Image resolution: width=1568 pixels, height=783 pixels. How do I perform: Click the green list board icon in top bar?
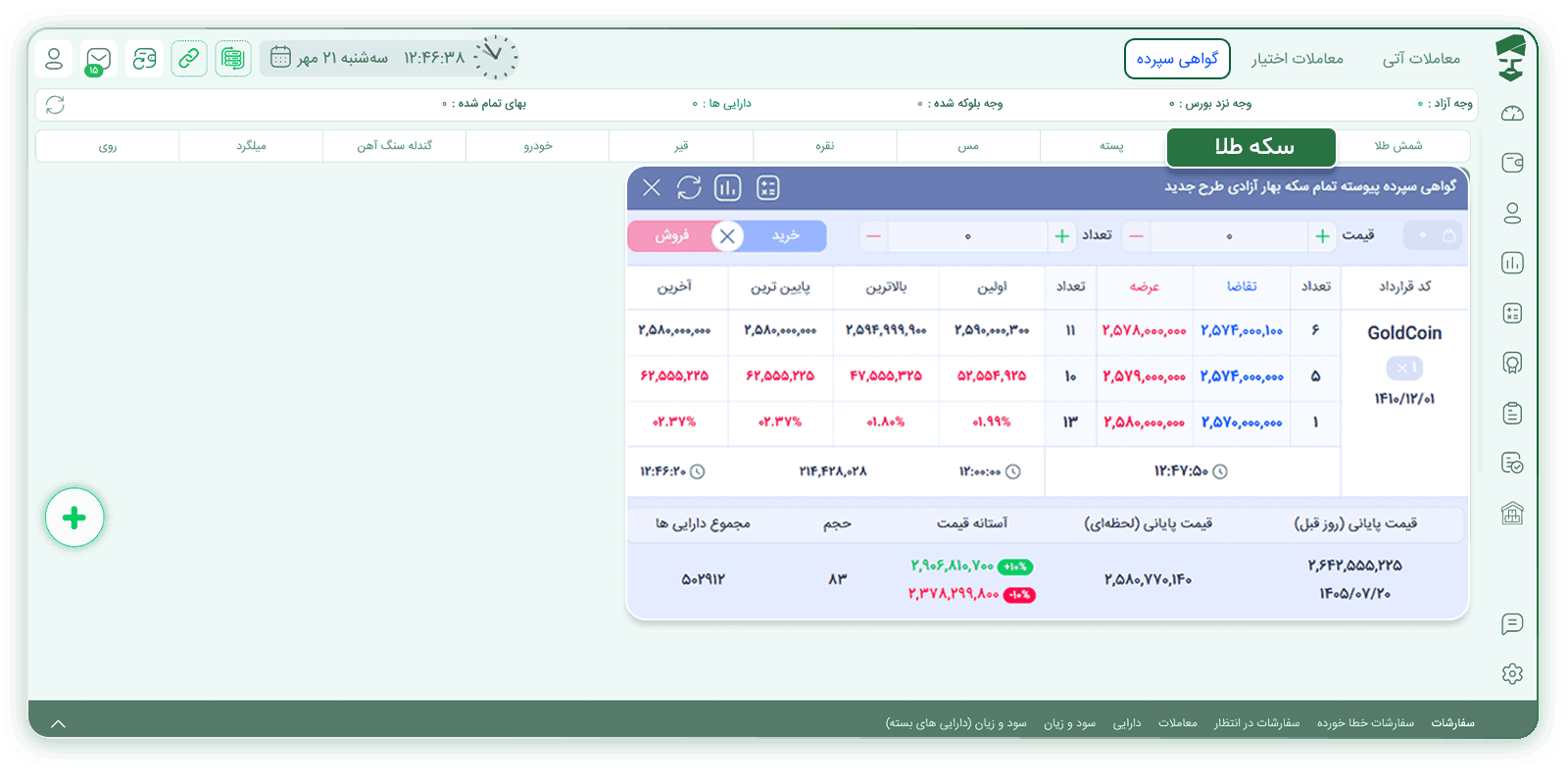click(x=233, y=59)
